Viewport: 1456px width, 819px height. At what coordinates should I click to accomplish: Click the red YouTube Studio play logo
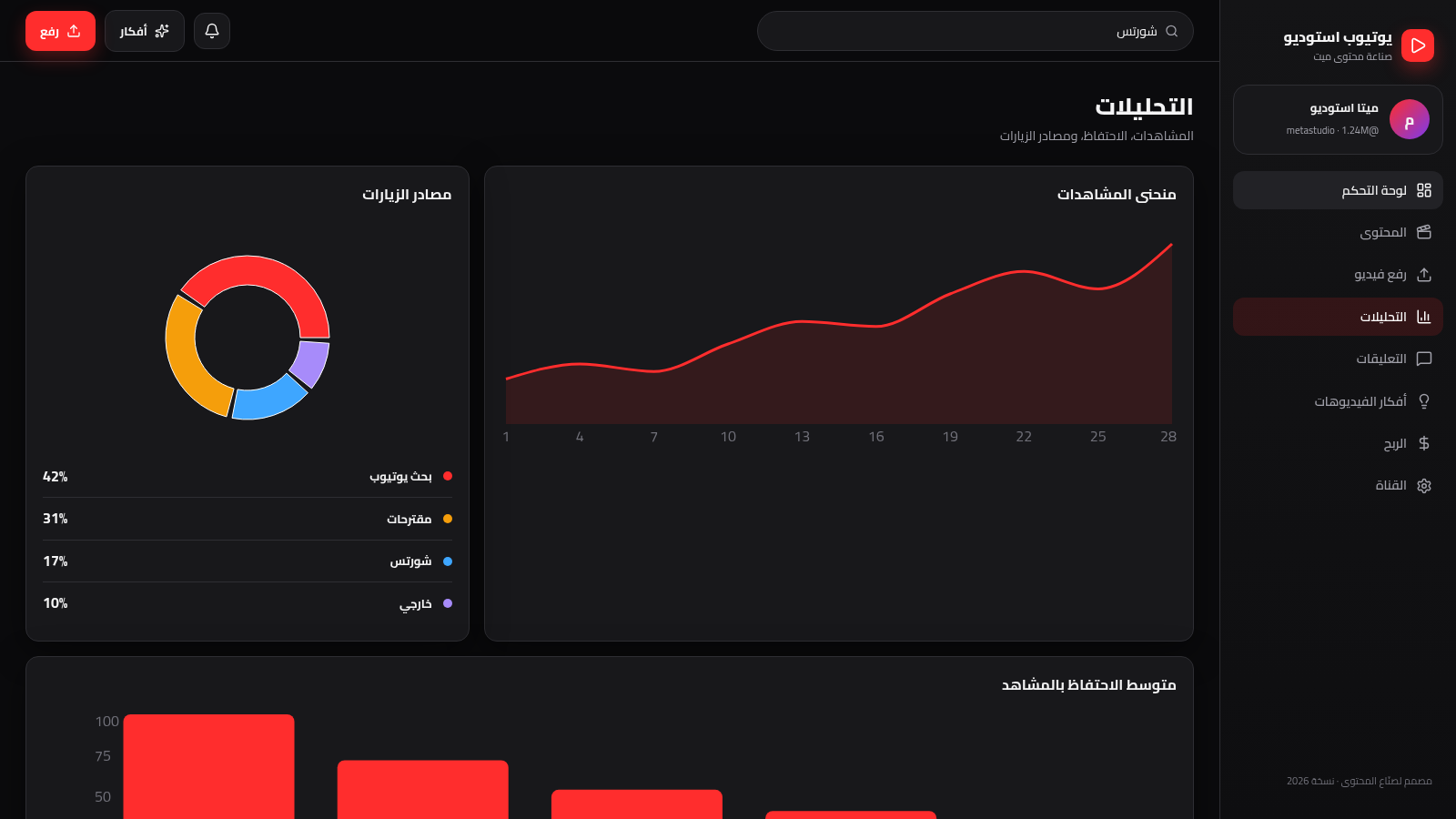[1418, 45]
